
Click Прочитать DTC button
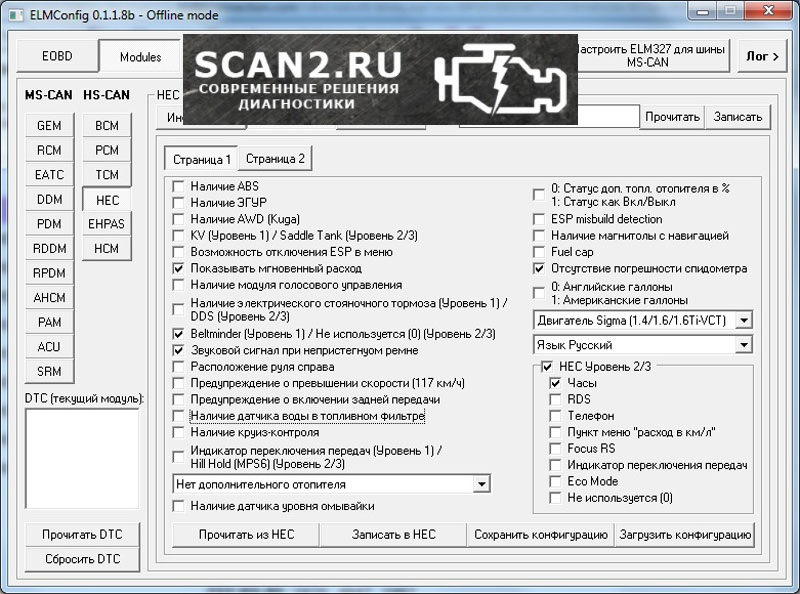pyautogui.click(x=82, y=534)
